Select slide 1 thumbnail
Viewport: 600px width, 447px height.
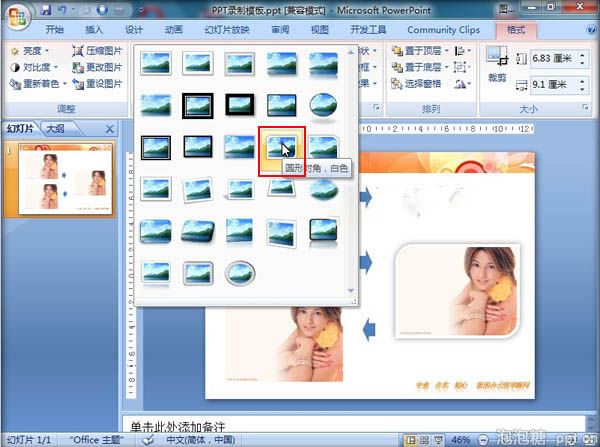click(65, 179)
